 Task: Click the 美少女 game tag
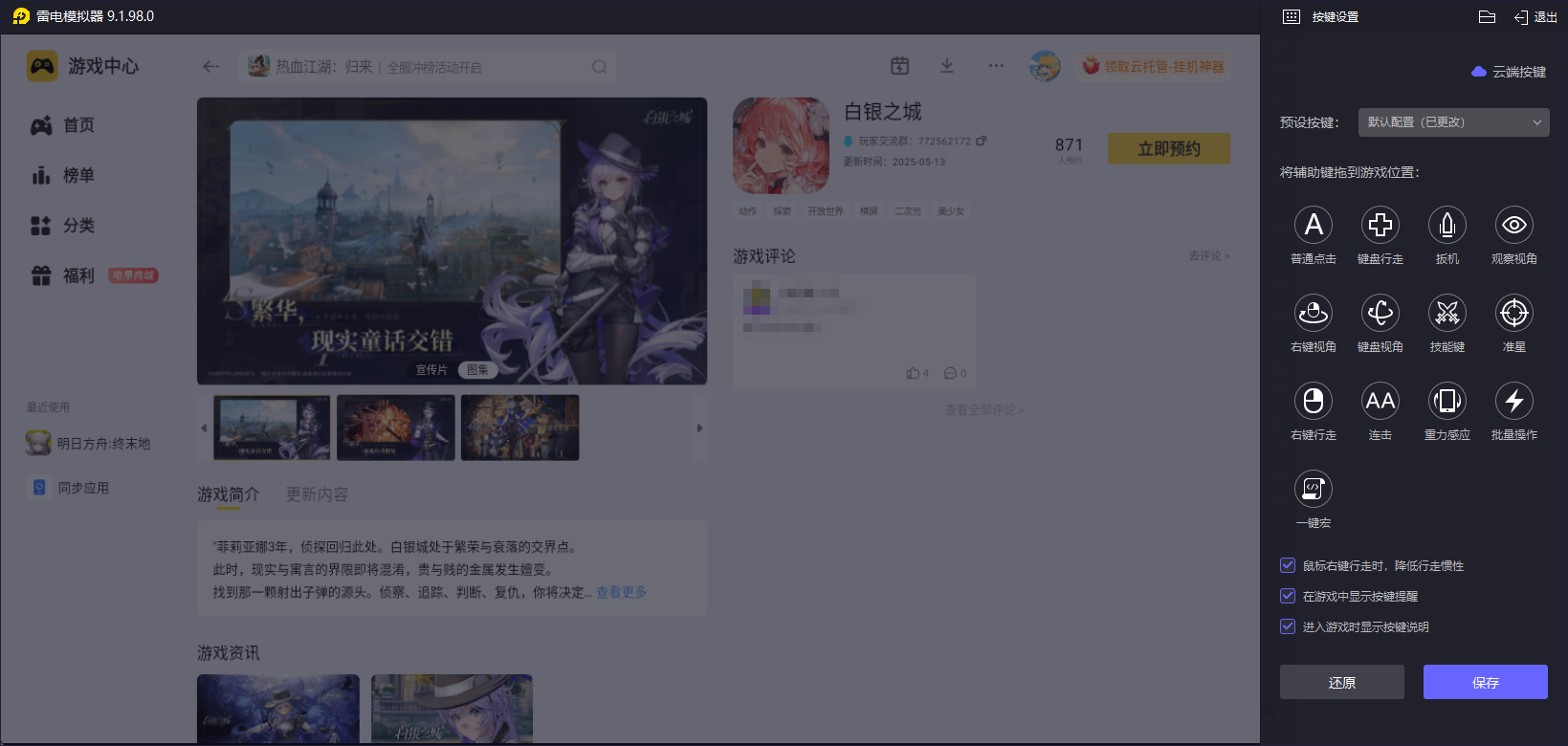(951, 211)
